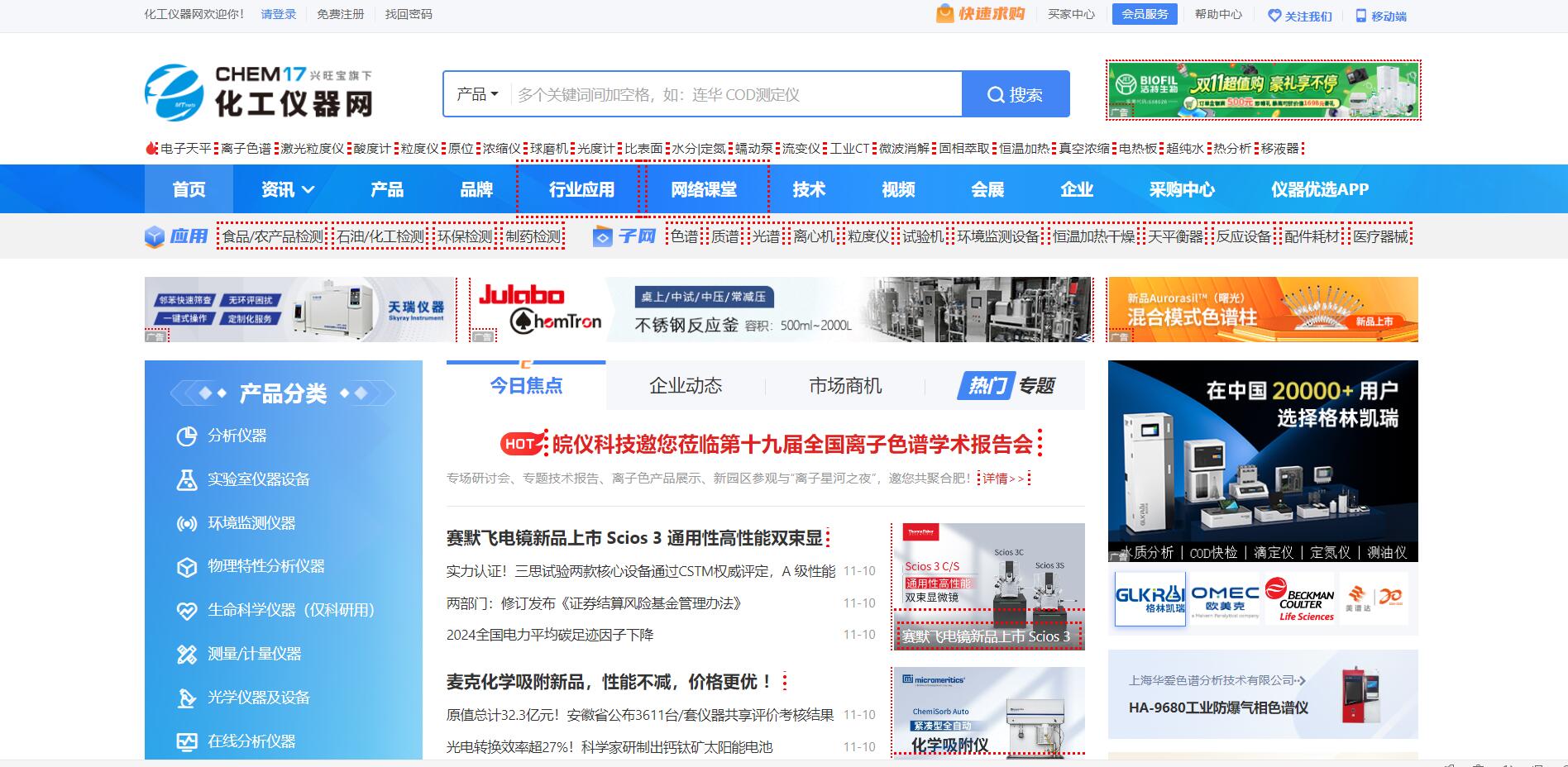Viewport: 1568px width, 767px height.
Task: Open headline 皖仪科技邀您莅临第十九届全国离子色谱学术报告会
Action: (793, 445)
